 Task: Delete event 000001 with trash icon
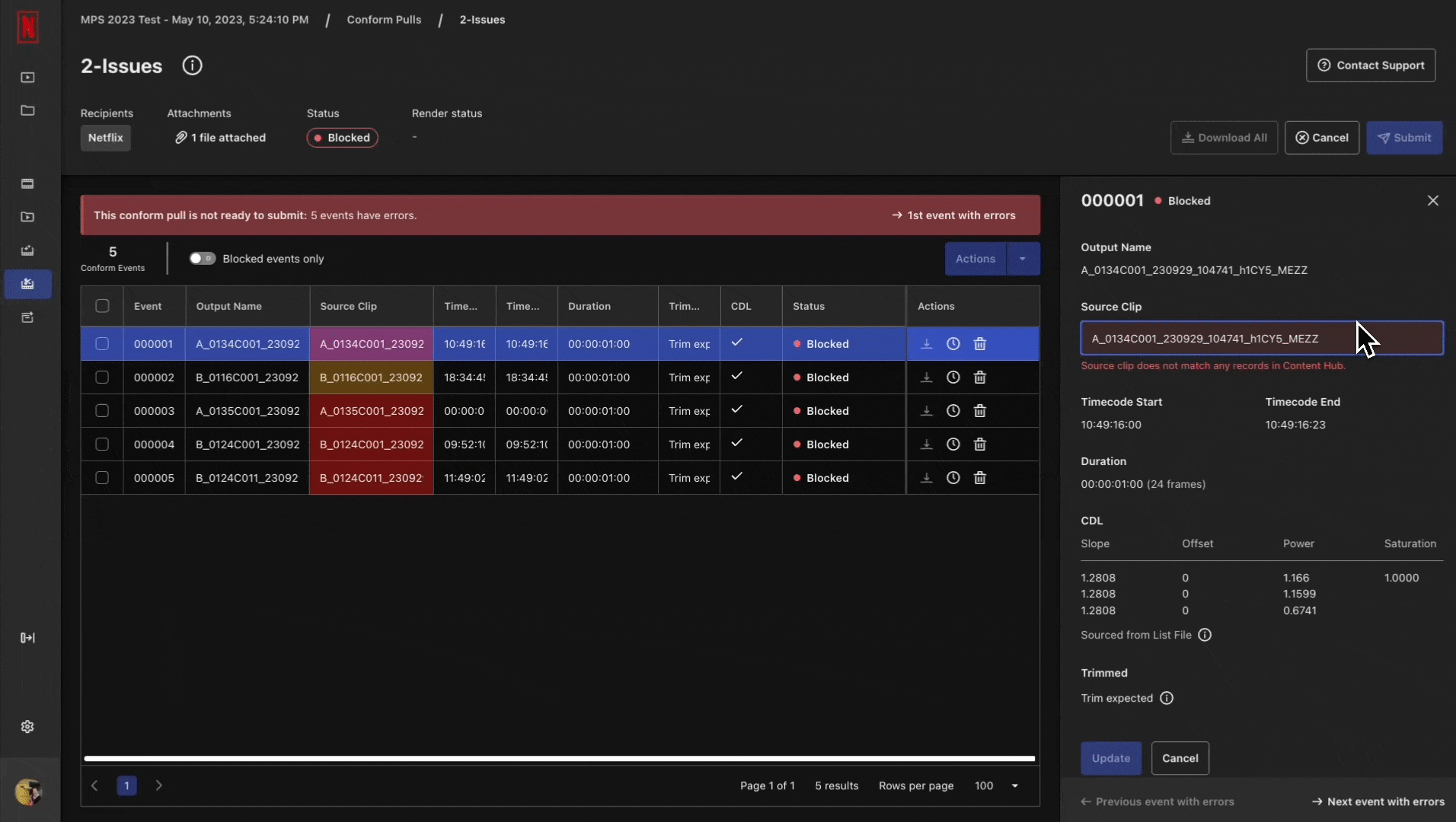click(980, 344)
